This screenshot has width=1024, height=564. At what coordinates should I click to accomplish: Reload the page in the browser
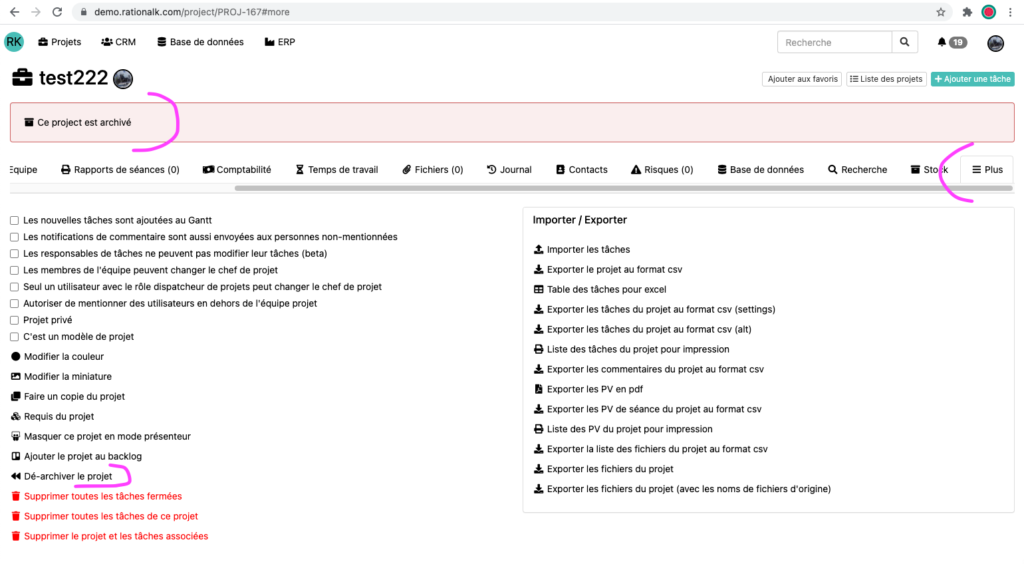click(58, 12)
